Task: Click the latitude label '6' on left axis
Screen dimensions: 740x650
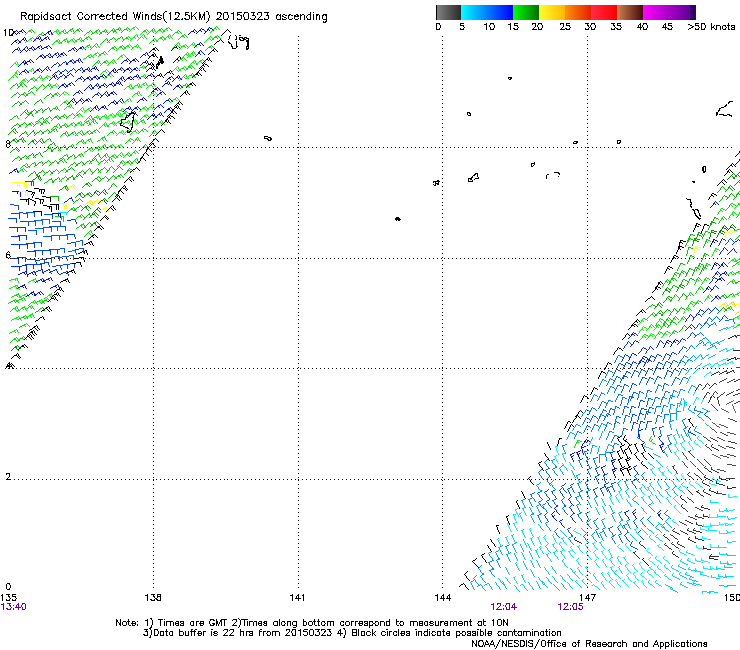Action: (8, 255)
